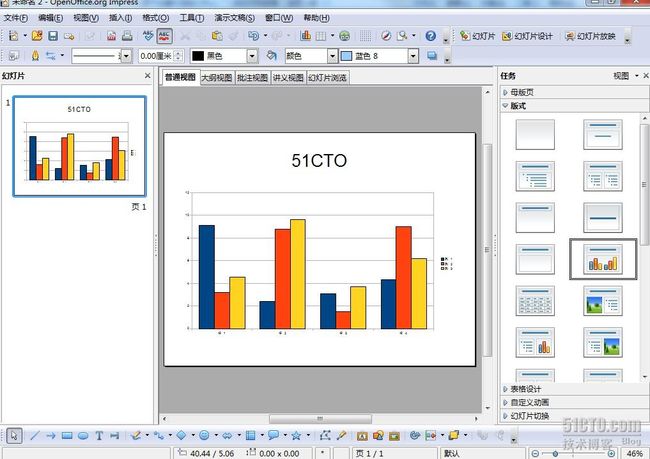The height and width of the screenshot is (459, 650).
Task: Click the Spellcheck ABC icon
Action: tap(148, 36)
